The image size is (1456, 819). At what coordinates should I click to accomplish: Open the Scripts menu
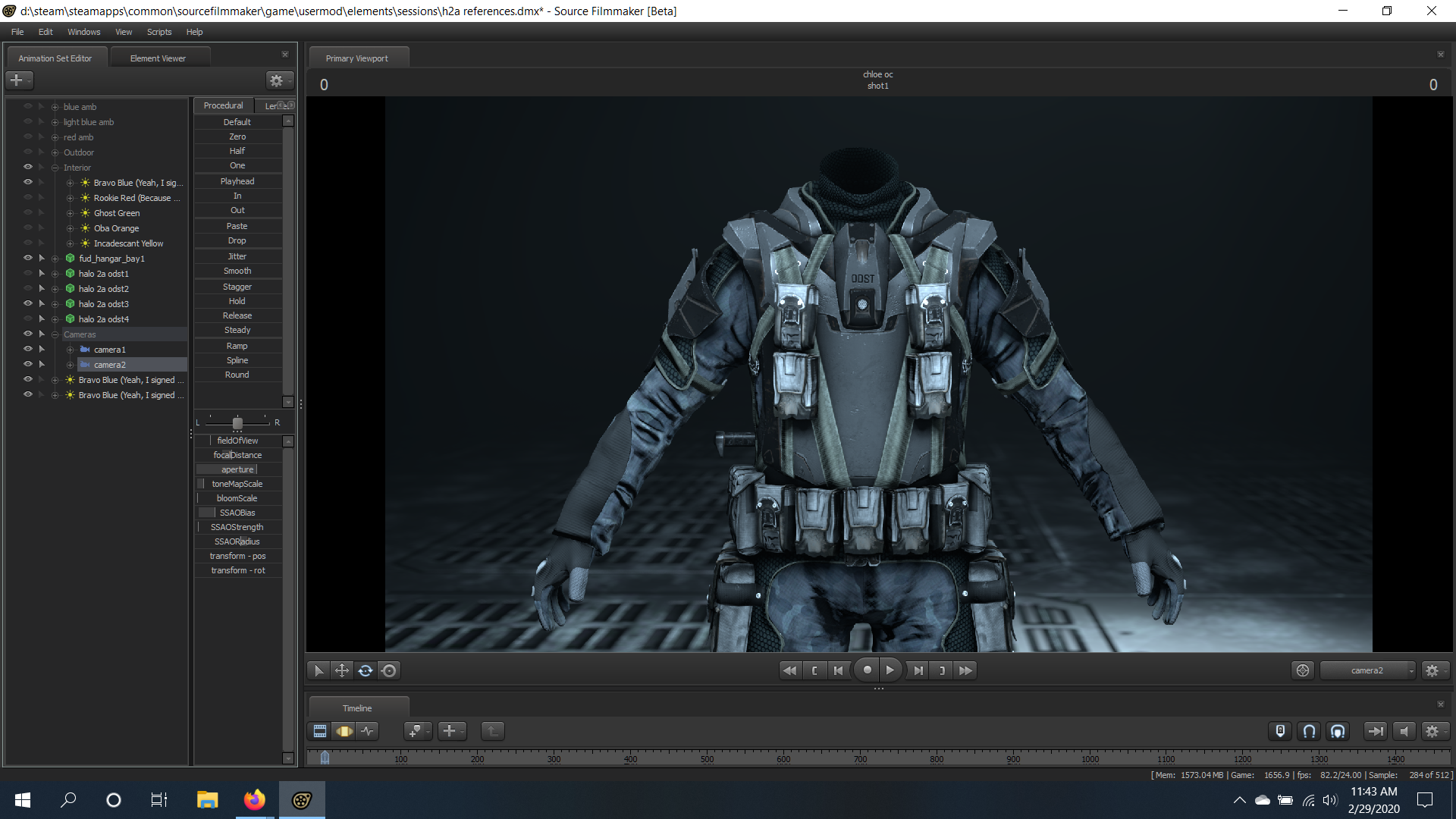tap(159, 32)
